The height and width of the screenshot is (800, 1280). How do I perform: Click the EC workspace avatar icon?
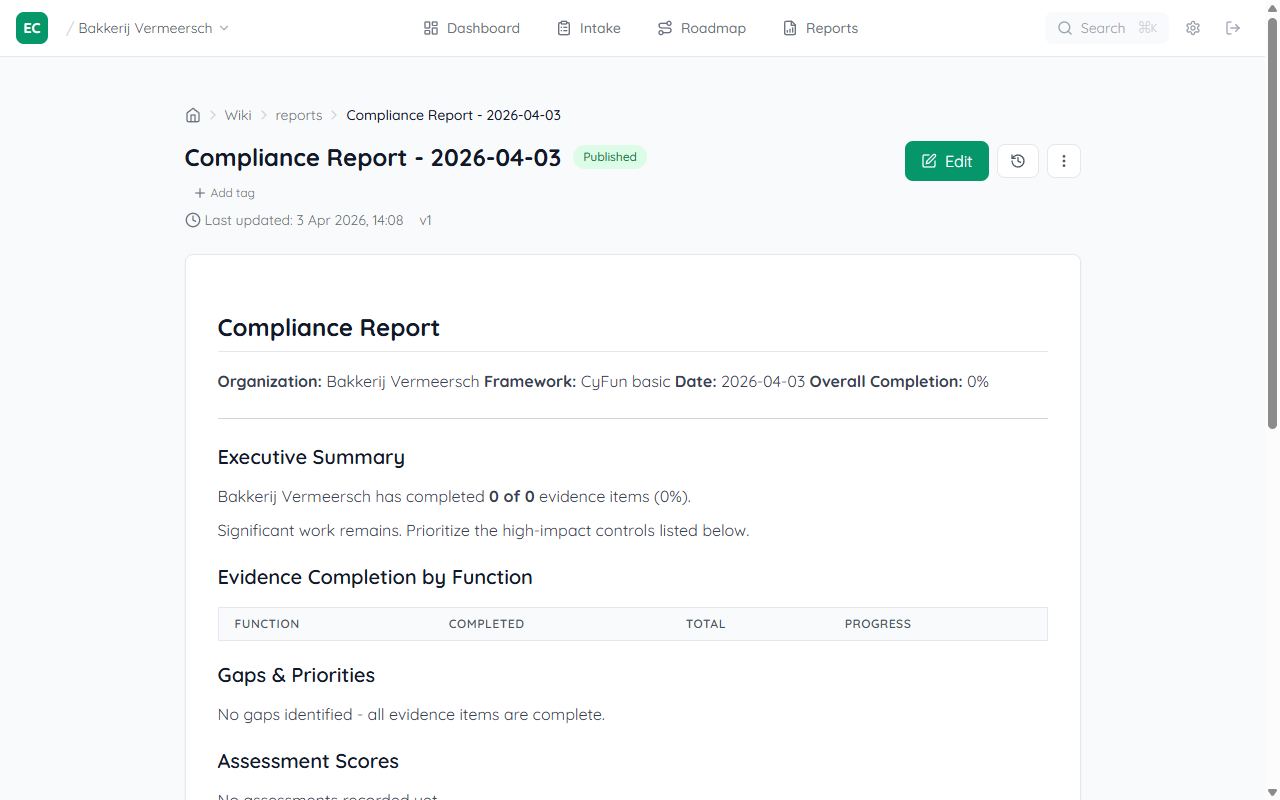[x=31, y=27]
